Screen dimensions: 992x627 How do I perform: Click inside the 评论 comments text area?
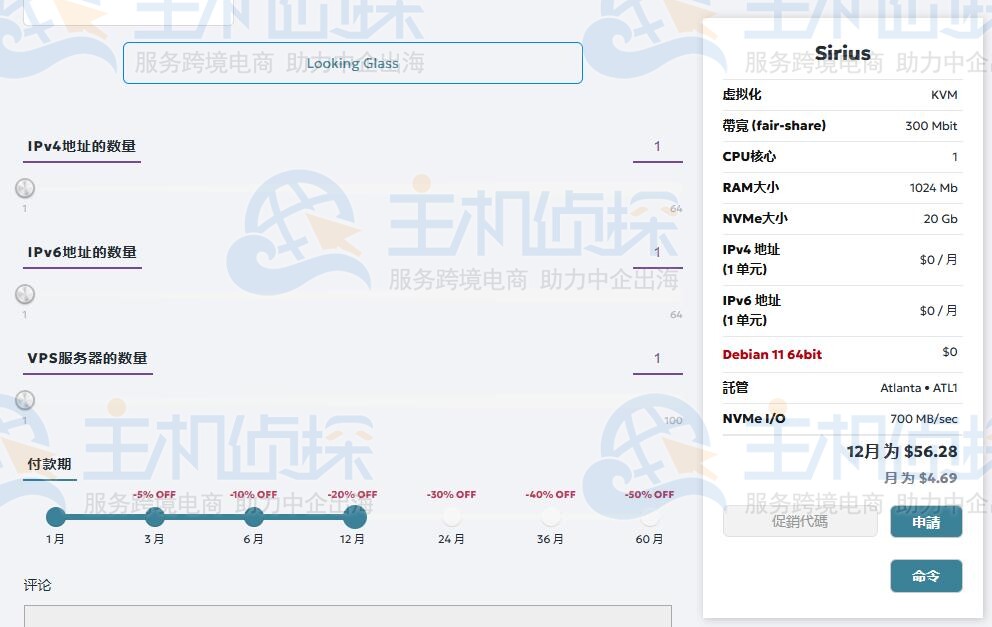coord(350,615)
